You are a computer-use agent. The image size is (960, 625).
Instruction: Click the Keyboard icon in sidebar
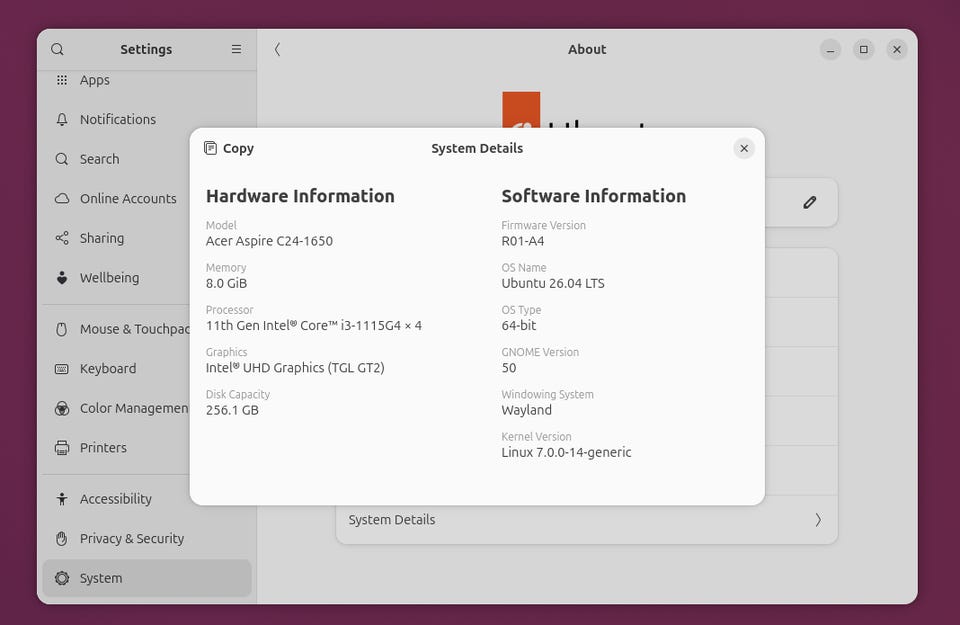62,369
